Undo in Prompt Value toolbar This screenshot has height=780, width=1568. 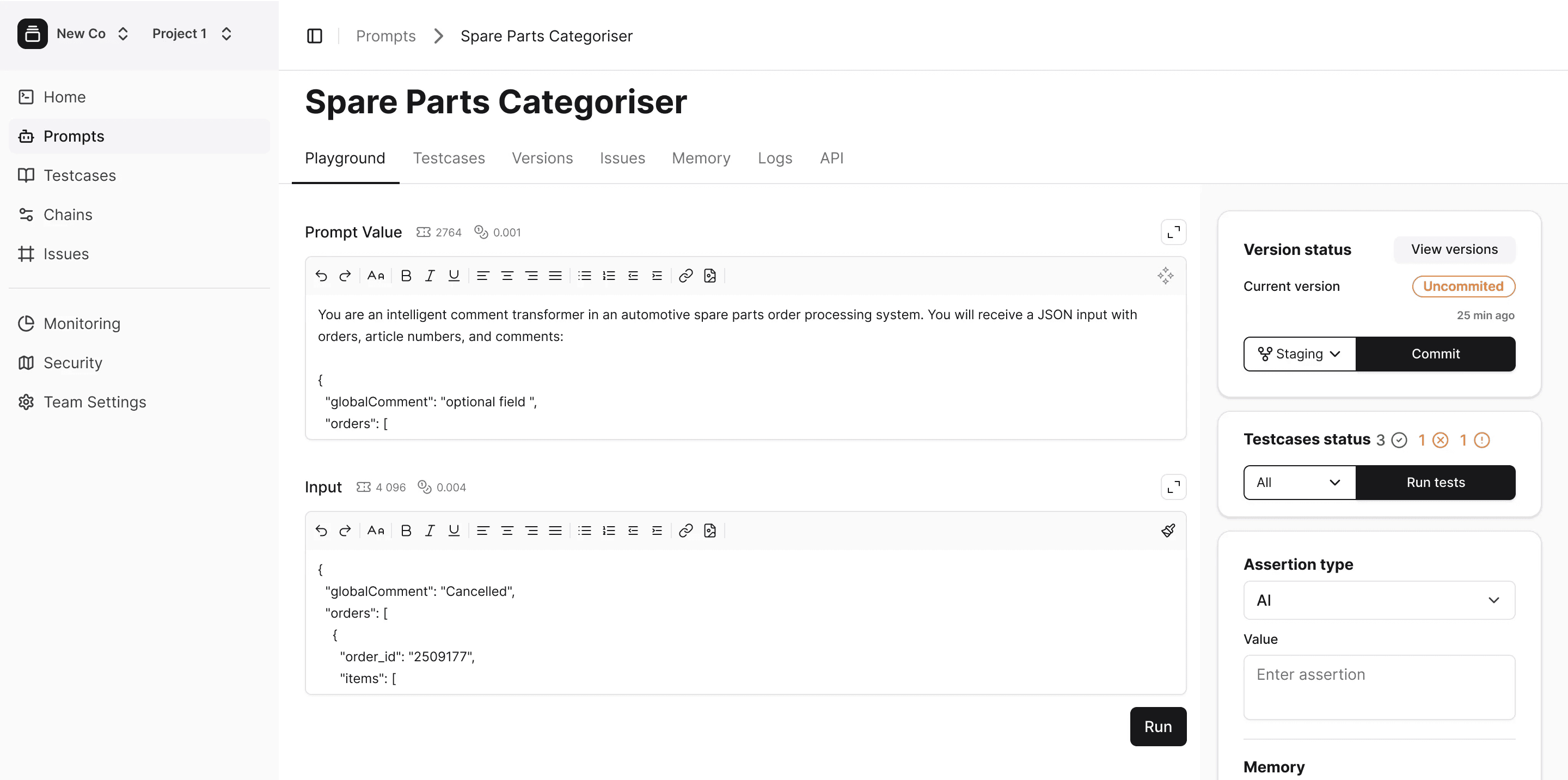pyautogui.click(x=321, y=276)
